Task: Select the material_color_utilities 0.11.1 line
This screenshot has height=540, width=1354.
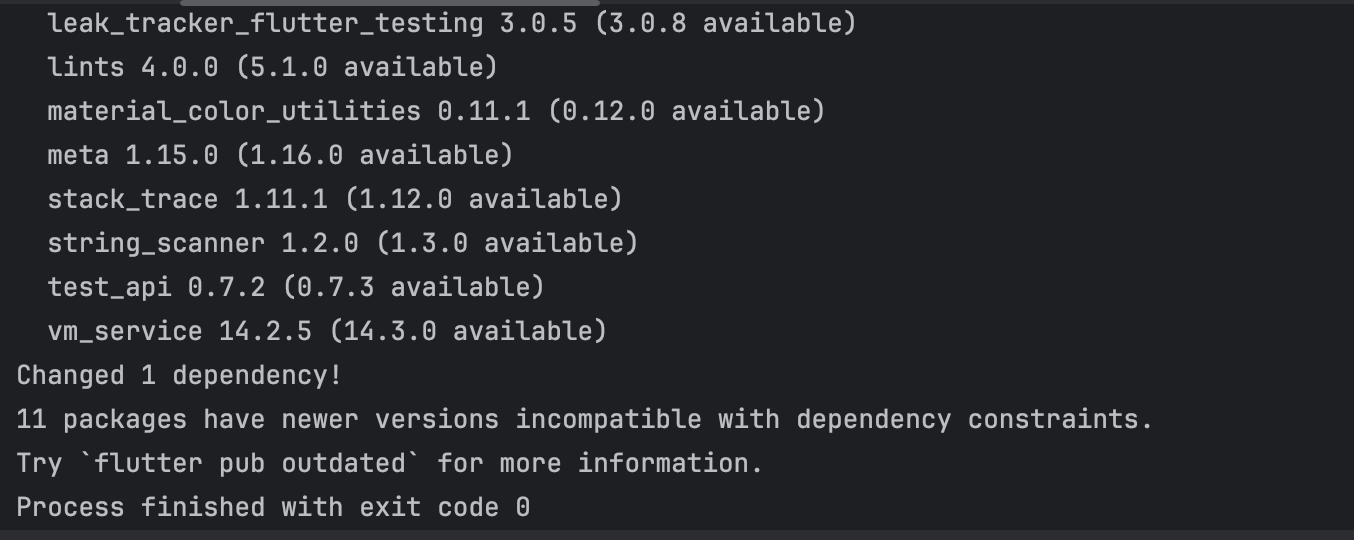Action: tap(436, 111)
